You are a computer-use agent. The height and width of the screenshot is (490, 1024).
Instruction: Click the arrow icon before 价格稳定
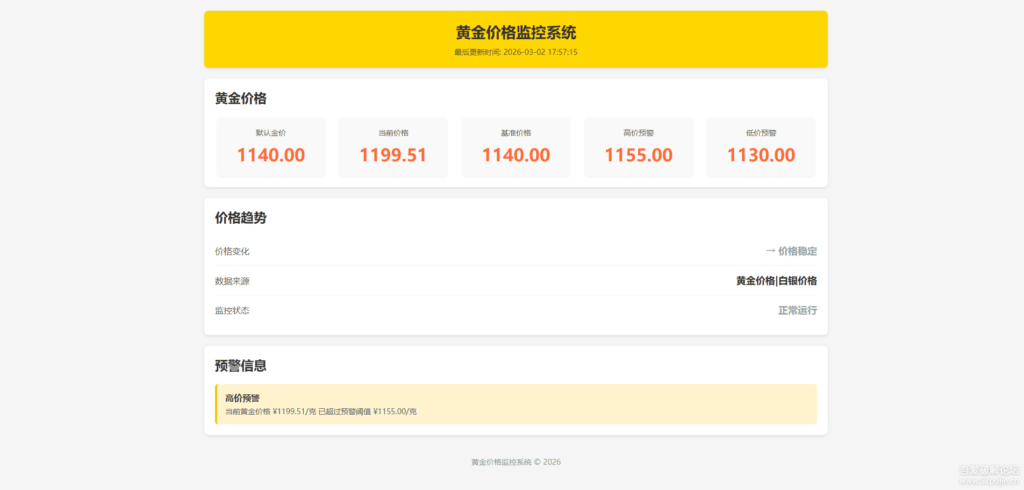pyautogui.click(x=770, y=251)
